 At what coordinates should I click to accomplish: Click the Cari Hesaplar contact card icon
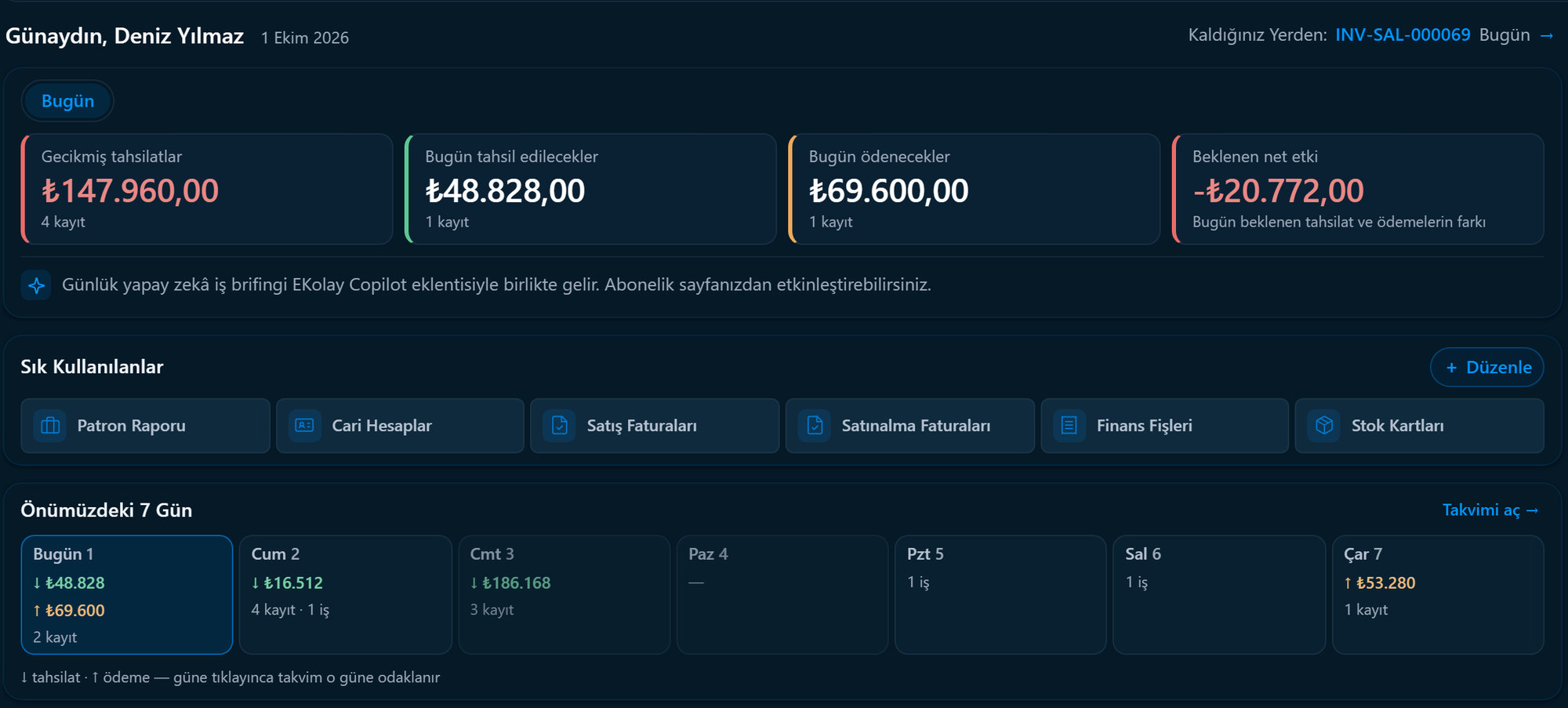click(305, 426)
